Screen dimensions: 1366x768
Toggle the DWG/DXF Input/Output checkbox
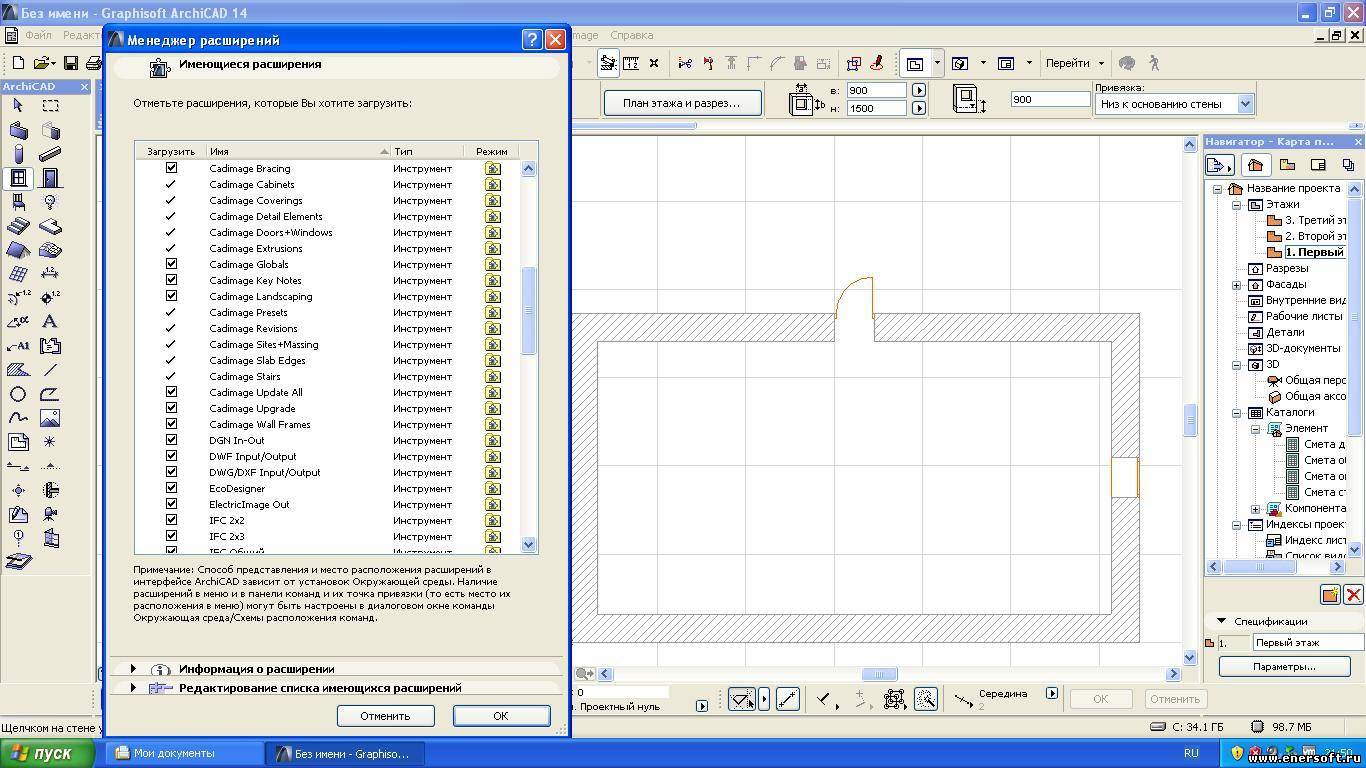tap(171, 473)
